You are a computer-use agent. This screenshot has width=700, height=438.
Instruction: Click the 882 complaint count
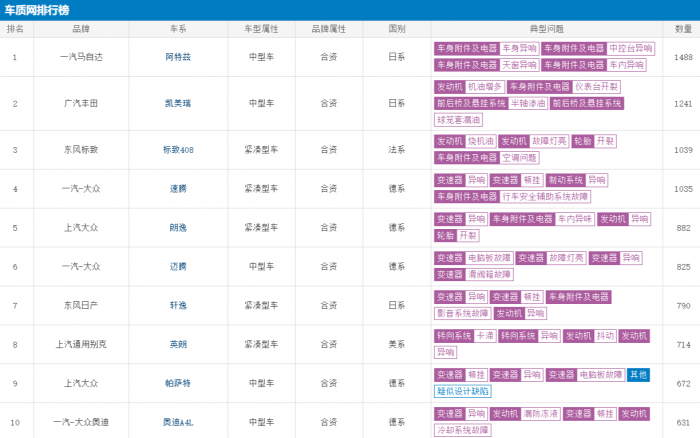[683, 228]
